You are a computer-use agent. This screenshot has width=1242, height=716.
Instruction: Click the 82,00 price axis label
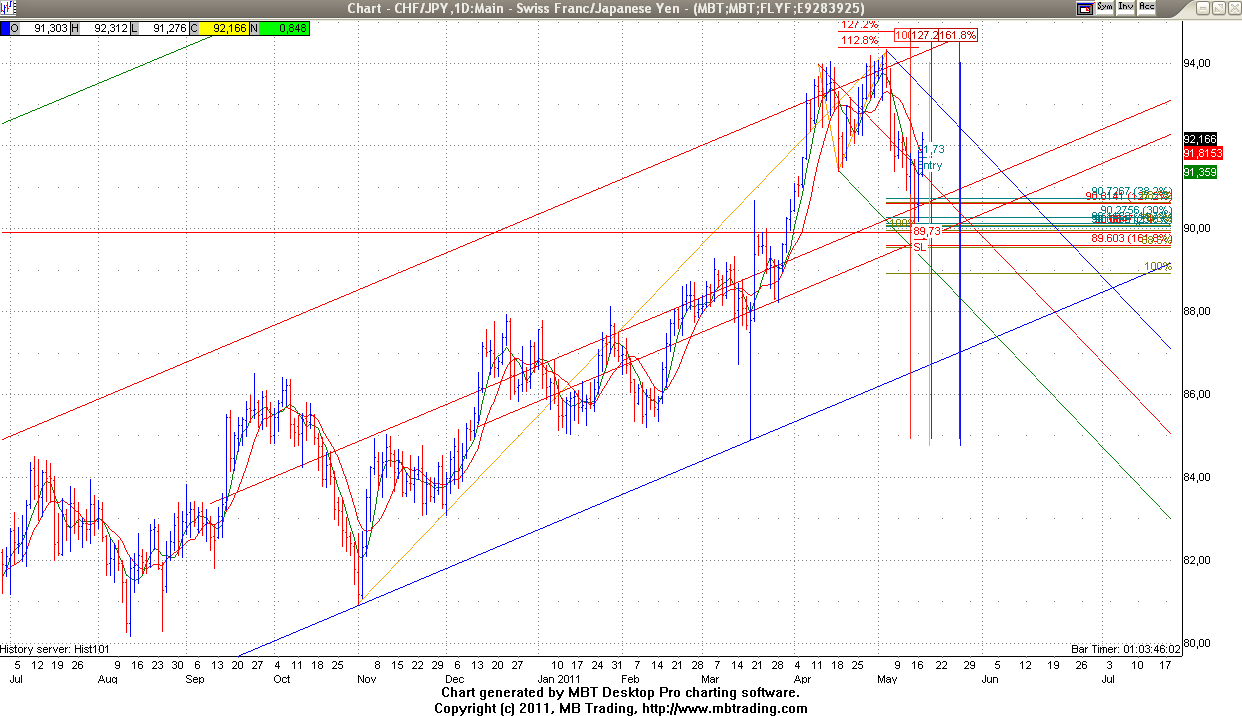pyautogui.click(x=1197, y=560)
